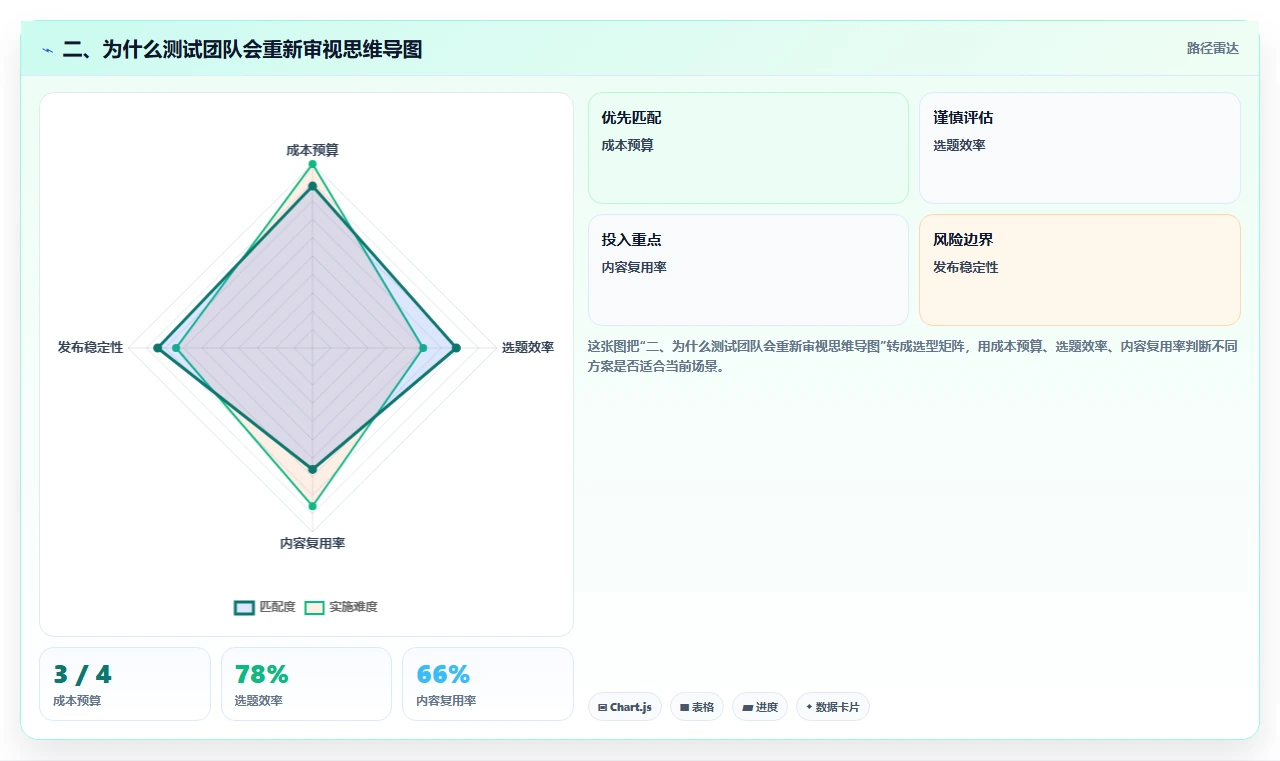1280x761 pixels.
Task: Click 成本预算 text in 优先匹配 card
Action: (x=627, y=145)
